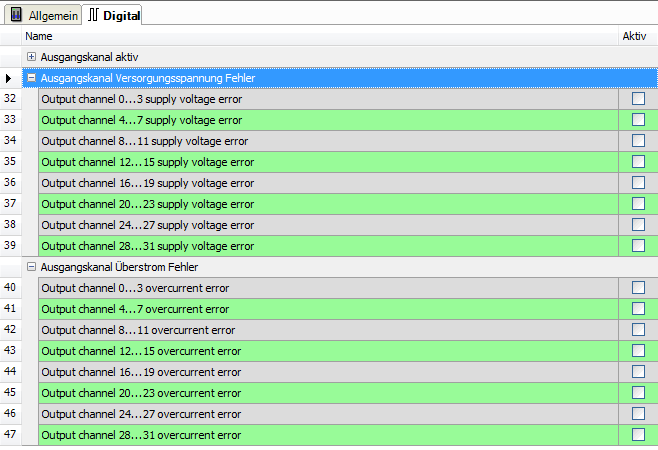
Task: Click the Allgemein tab module icon
Action: pyautogui.click(x=16, y=15)
